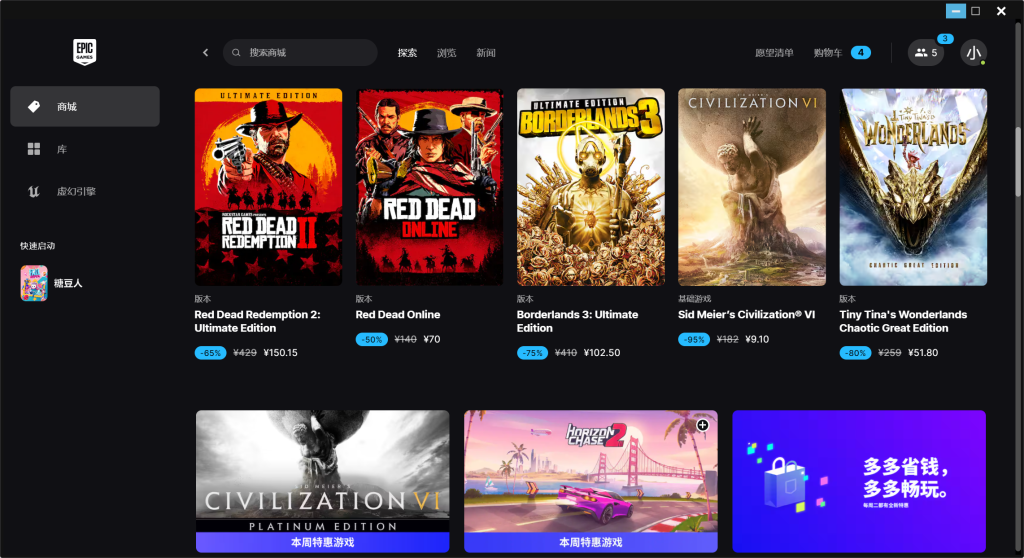1024x558 pixels.
Task: Add Horizon Chase 2 to wishlist plus icon
Action: [x=703, y=425]
